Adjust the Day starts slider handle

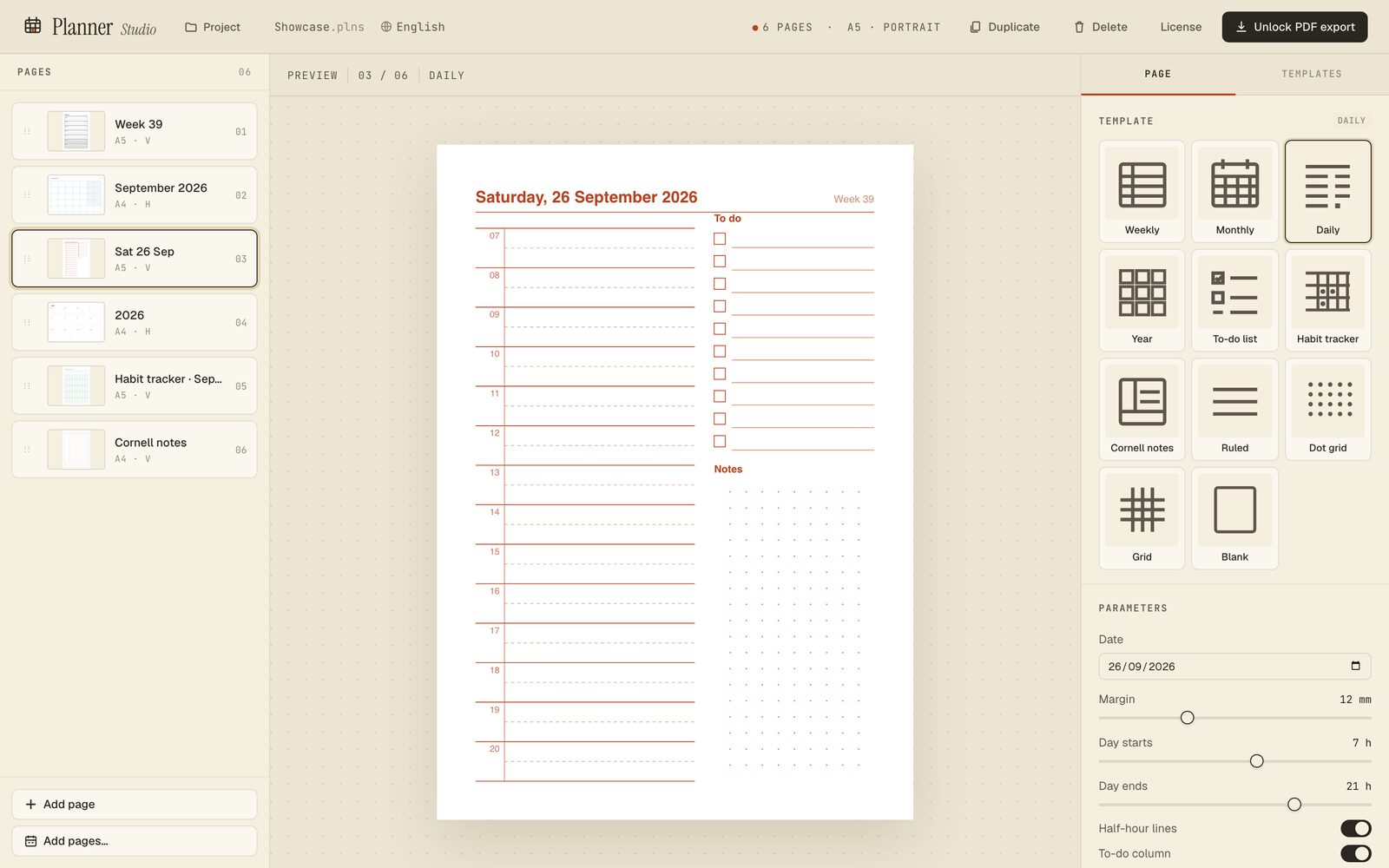[x=1256, y=761]
